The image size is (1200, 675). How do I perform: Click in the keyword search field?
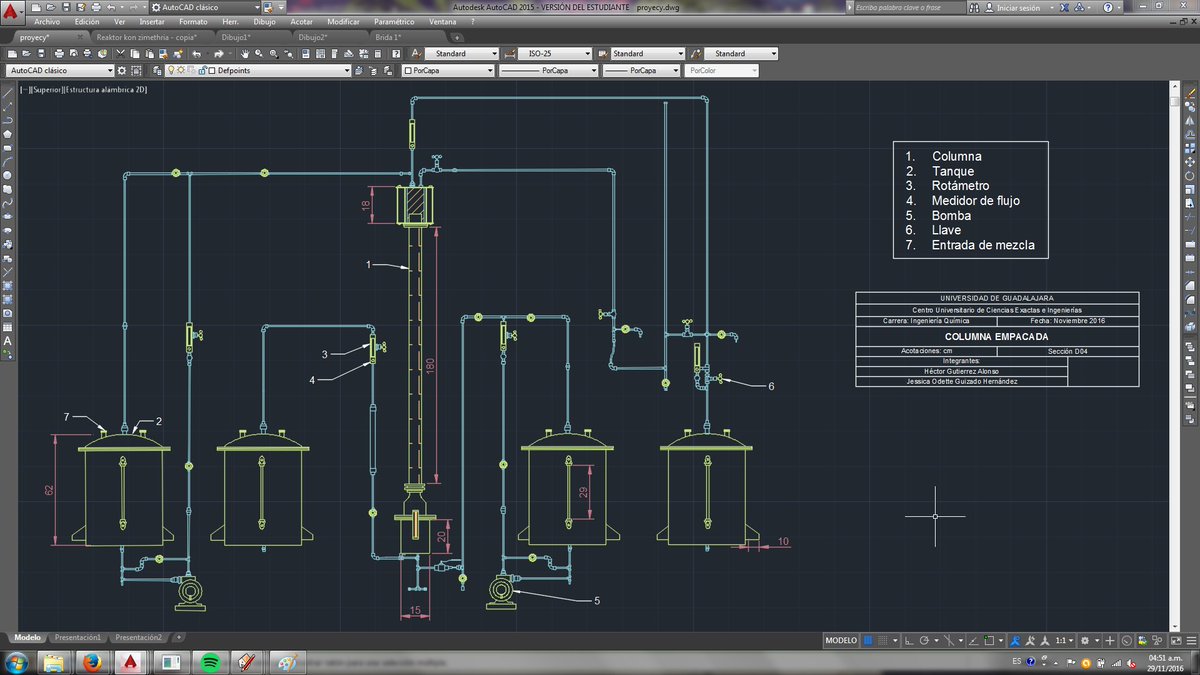tap(910, 7)
